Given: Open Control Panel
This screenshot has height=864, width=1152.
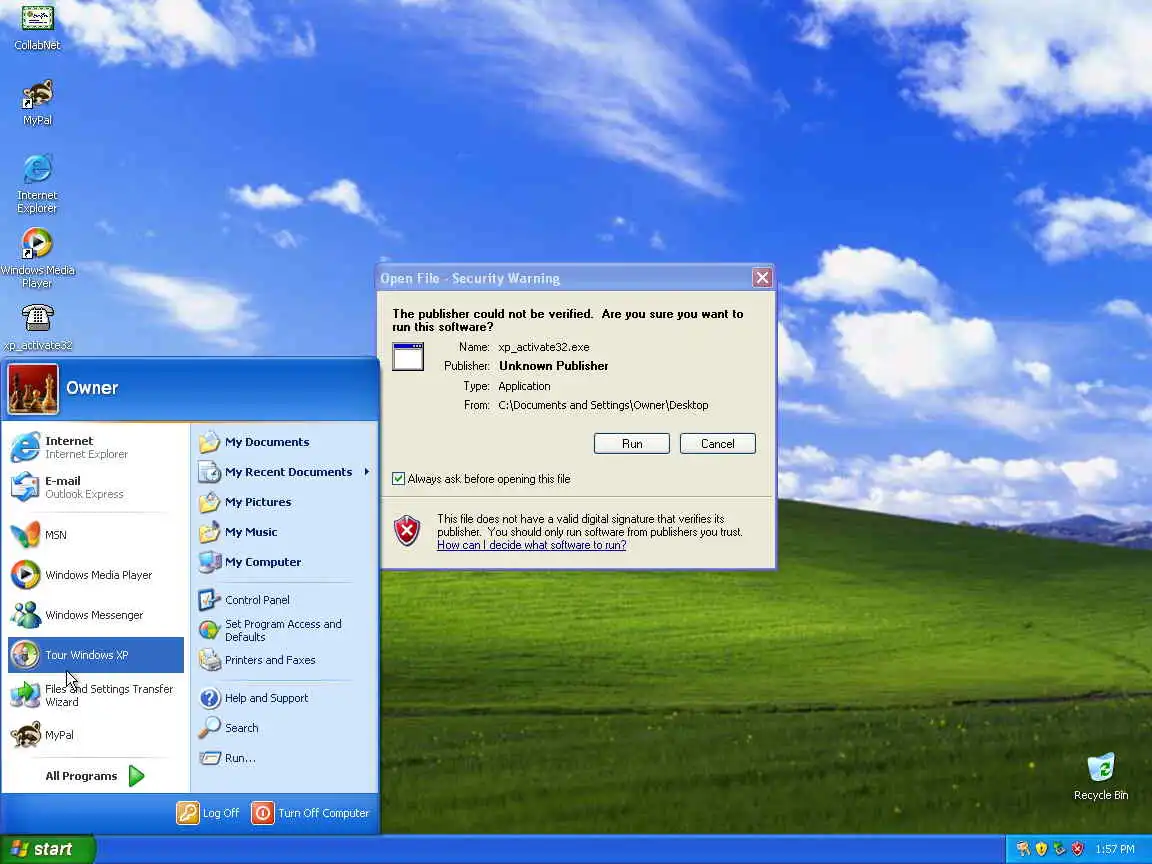Looking at the screenshot, I should click(284, 600).
